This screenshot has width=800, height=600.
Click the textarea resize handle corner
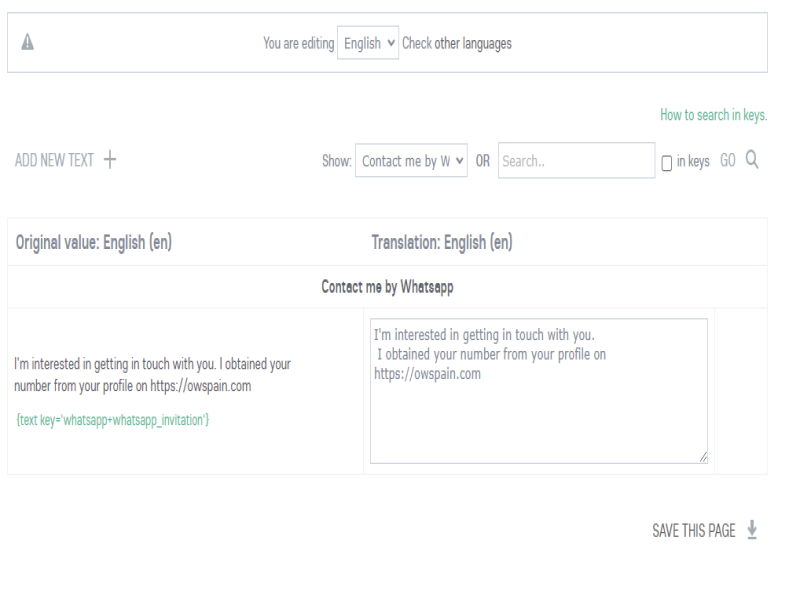701,457
